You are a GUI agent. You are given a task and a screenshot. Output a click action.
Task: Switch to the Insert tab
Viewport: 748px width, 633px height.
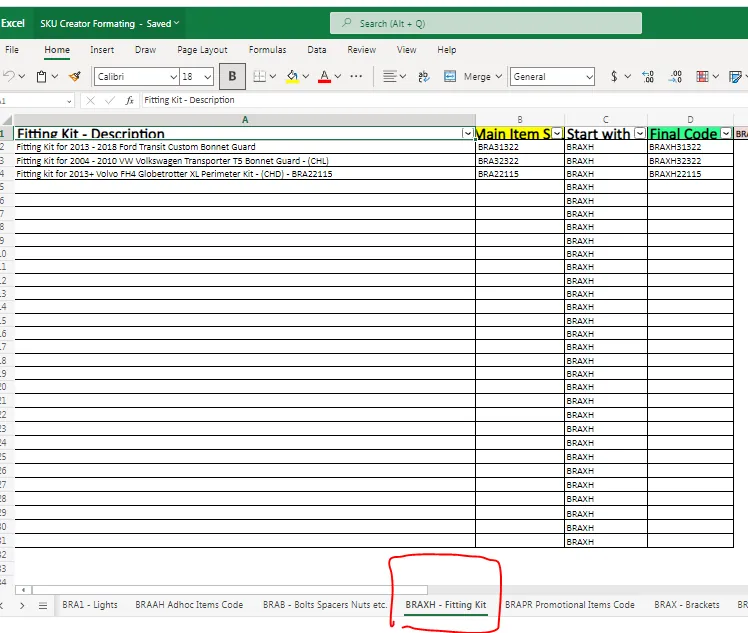pos(102,50)
